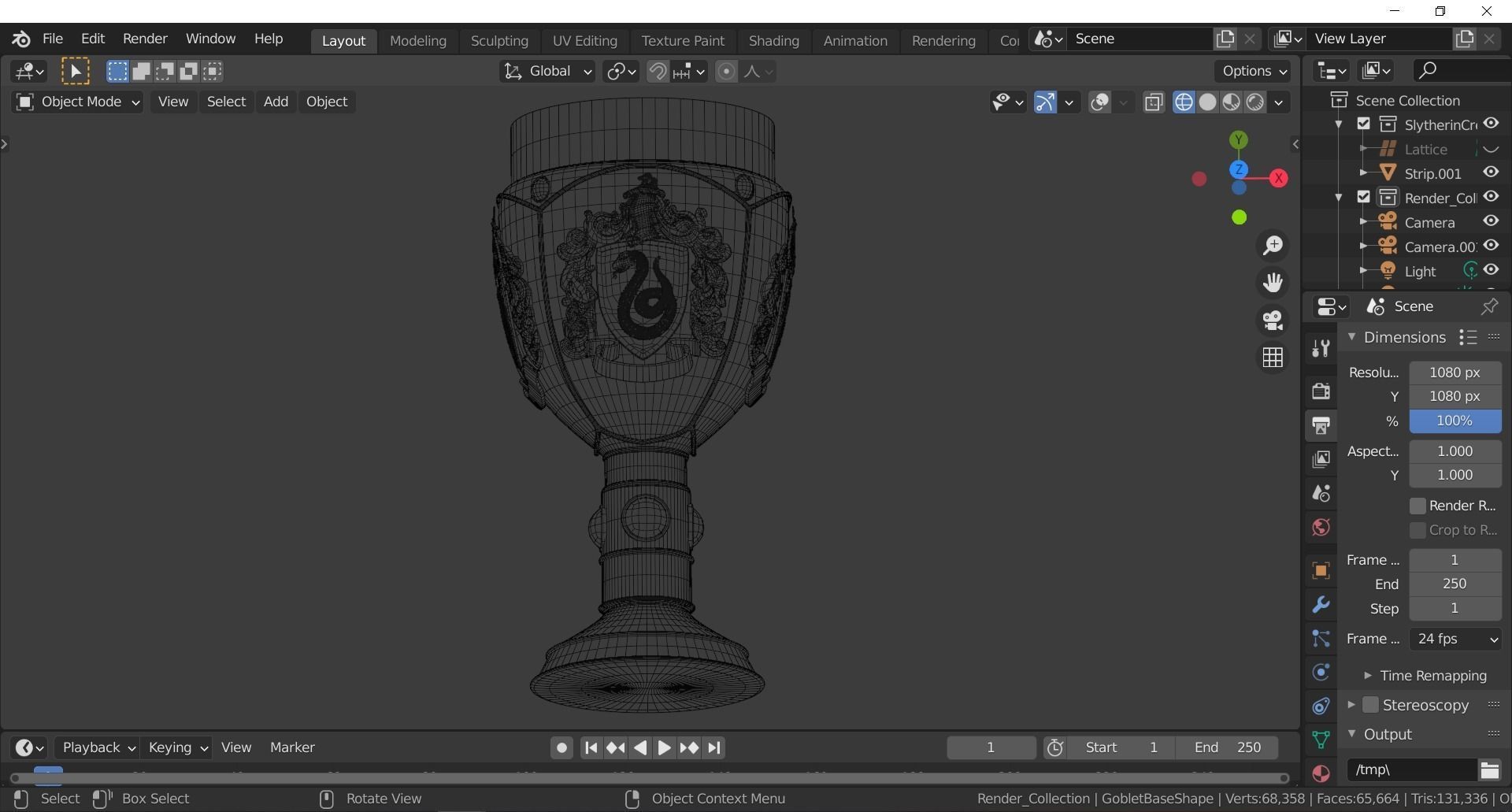This screenshot has width=1512, height=812.
Task: Click the timeline use preview range clock icon
Action: click(1055, 747)
